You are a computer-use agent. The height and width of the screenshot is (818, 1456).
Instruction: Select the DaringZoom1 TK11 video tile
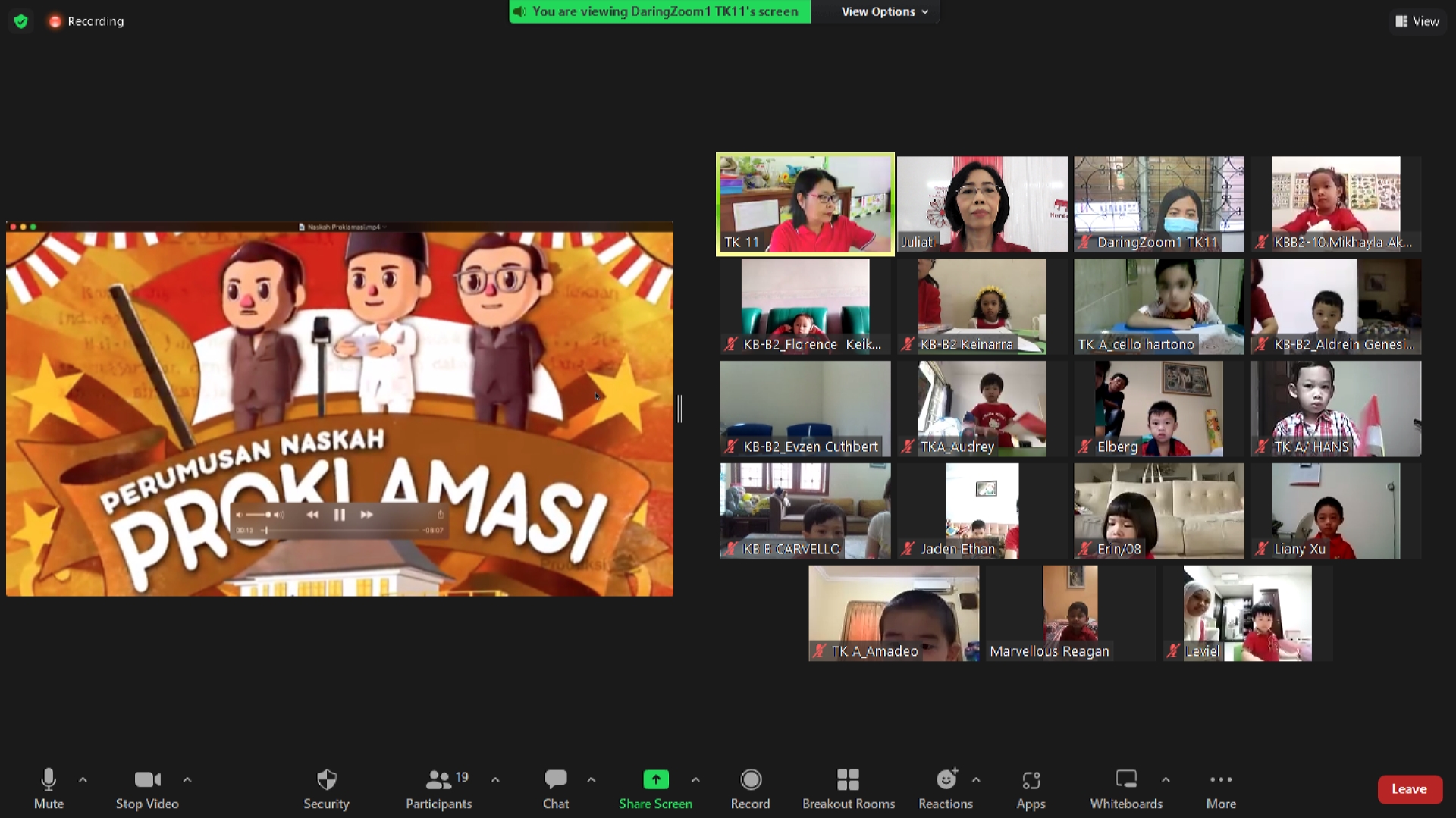point(1159,204)
